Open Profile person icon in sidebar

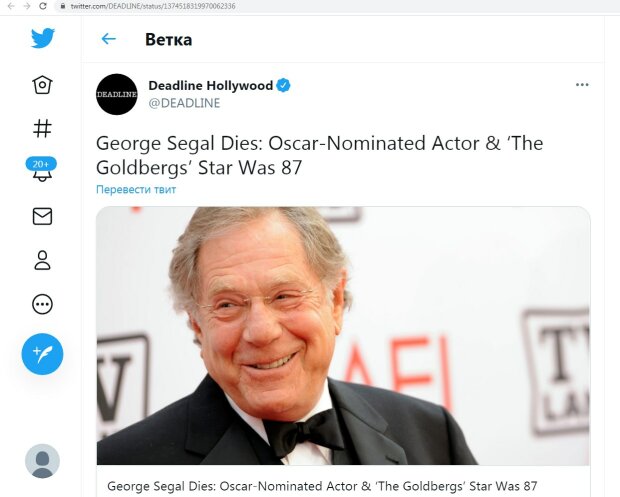[x=42, y=260]
